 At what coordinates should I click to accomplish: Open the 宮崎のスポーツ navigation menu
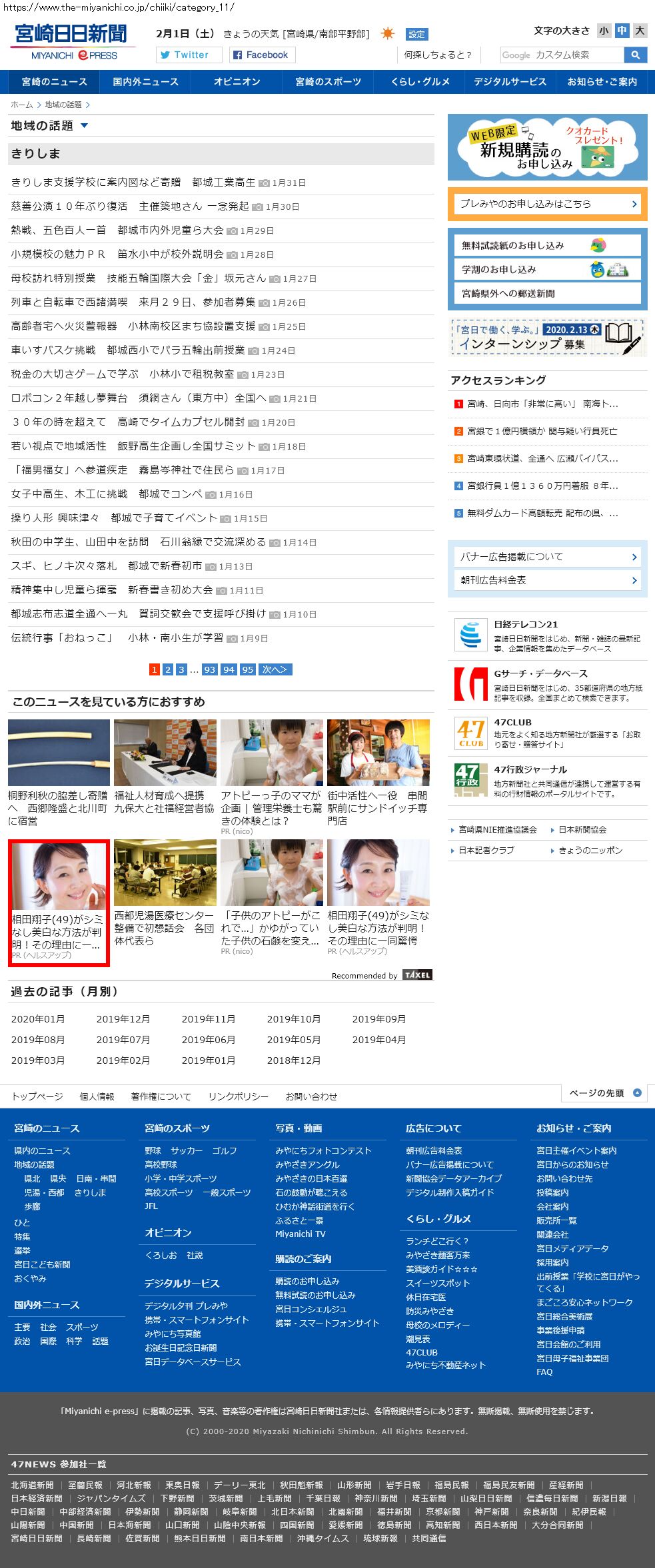click(328, 82)
